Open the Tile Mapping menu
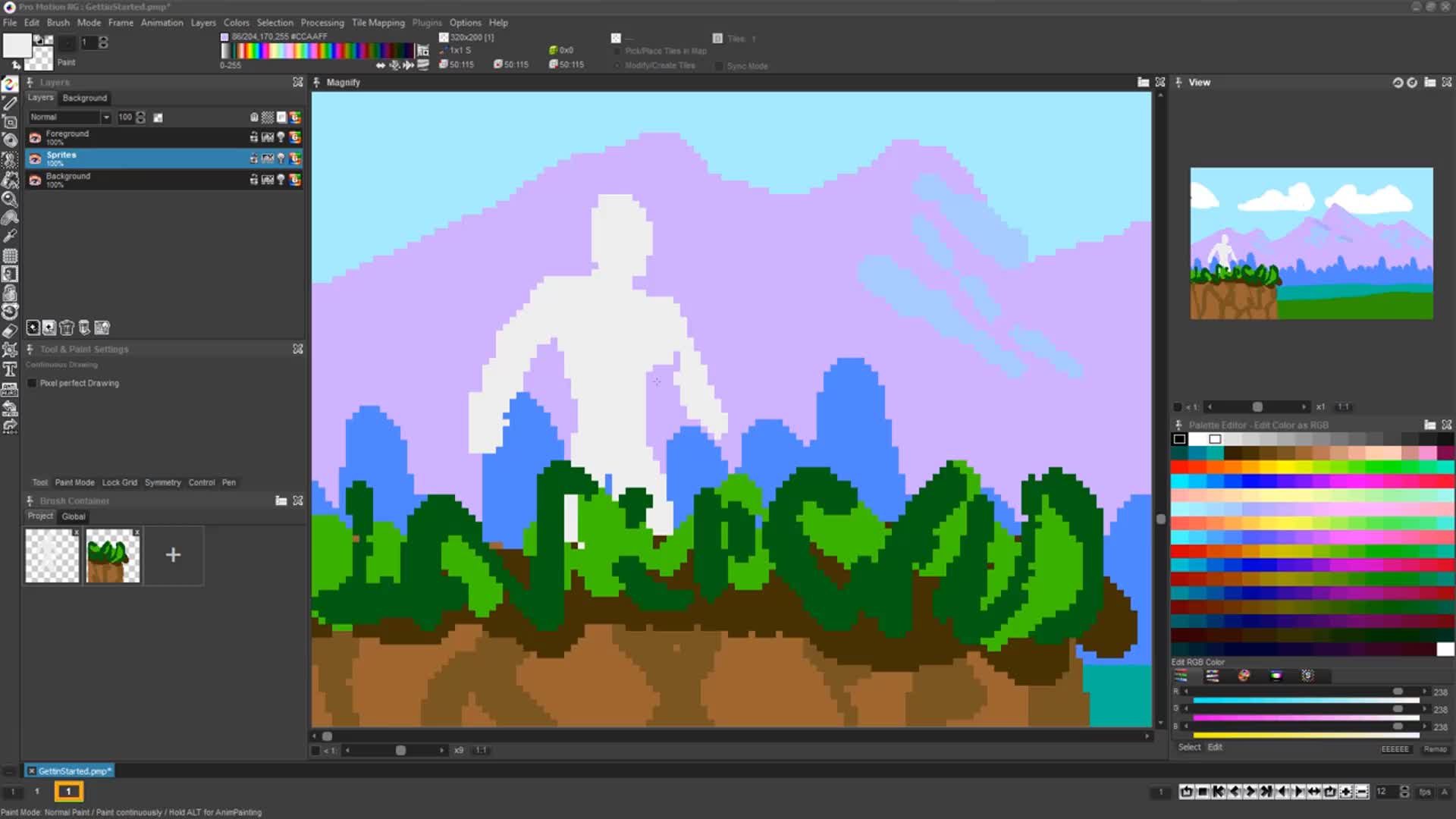Image resolution: width=1456 pixels, height=819 pixels. point(378,23)
